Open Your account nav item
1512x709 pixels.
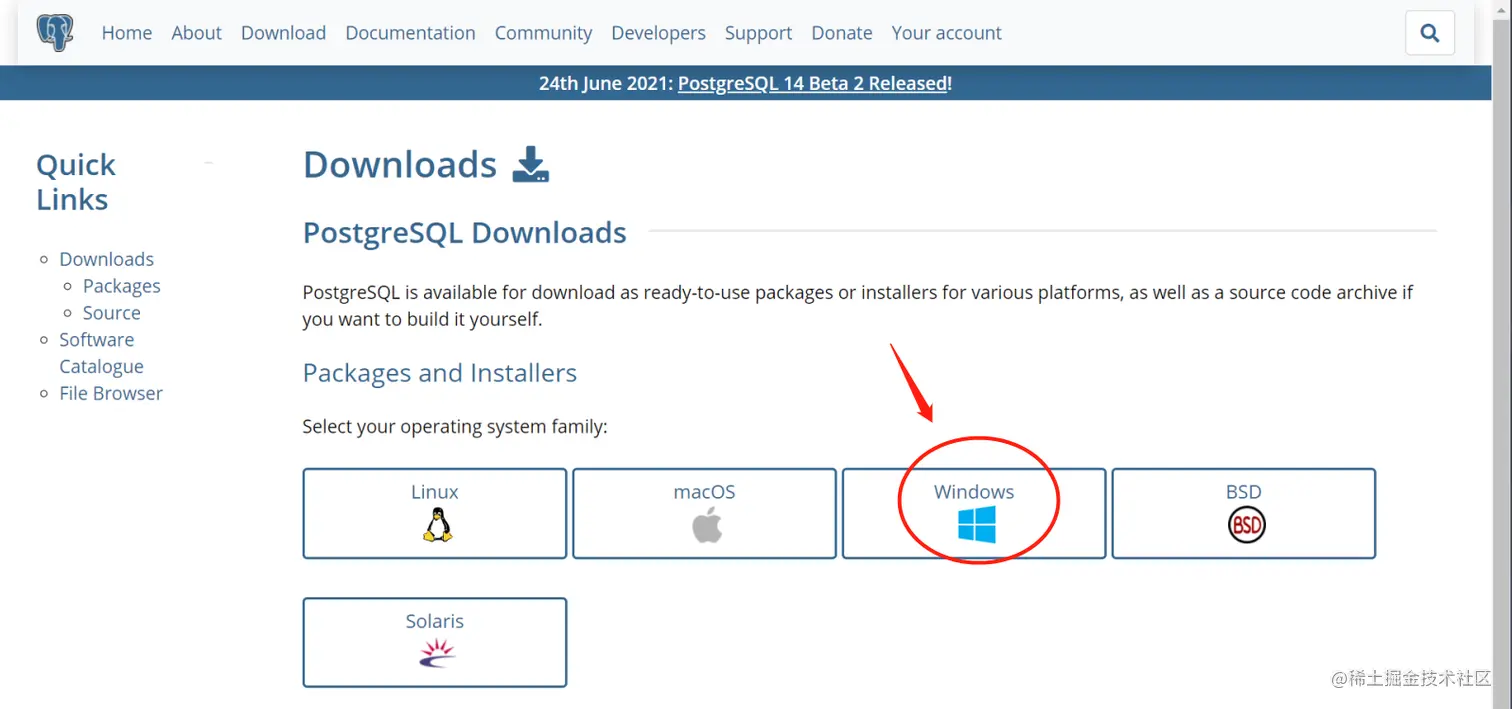coord(946,33)
